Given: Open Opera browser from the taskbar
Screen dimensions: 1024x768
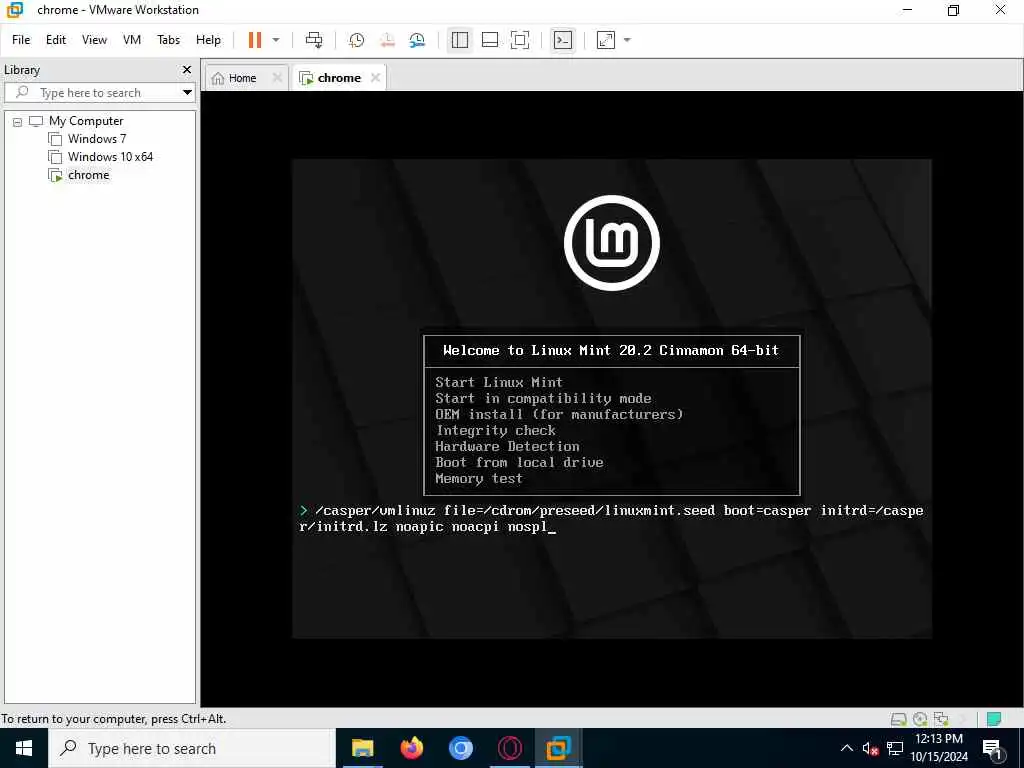Looking at the screenshot, I should point(509,748).
